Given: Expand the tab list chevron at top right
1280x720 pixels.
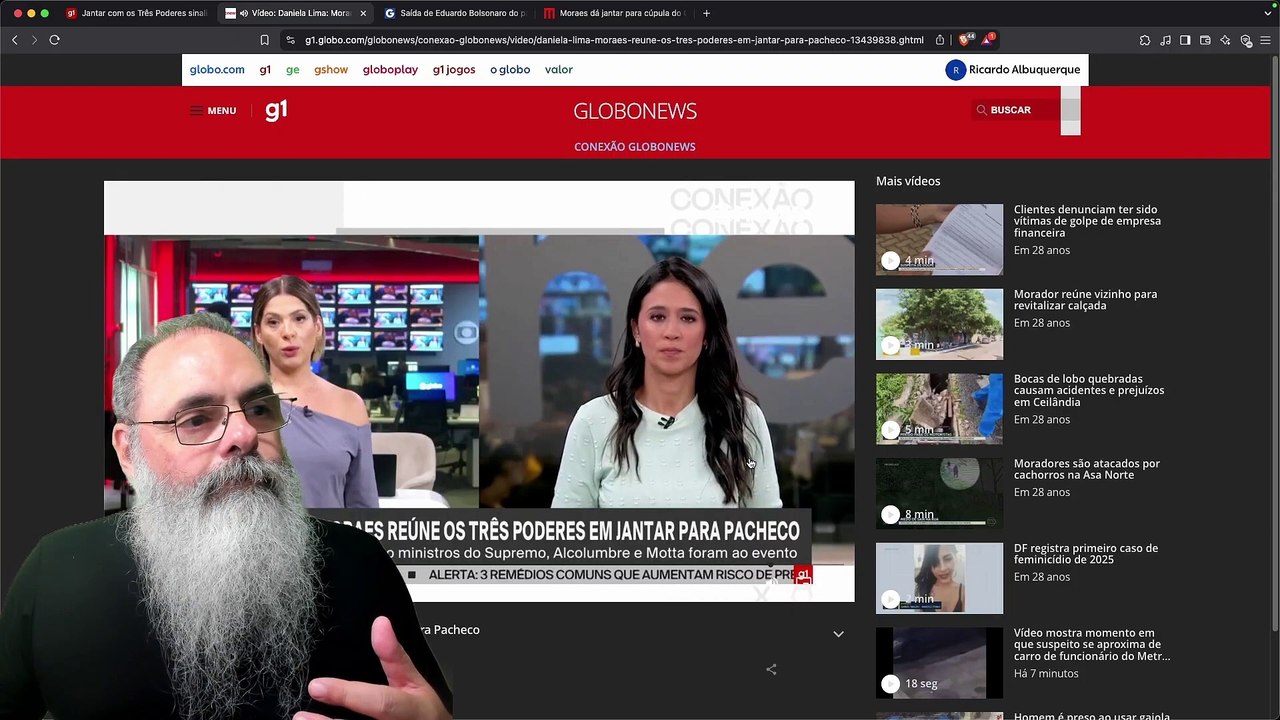Looking at the screenshot, I should point(1268,13).
